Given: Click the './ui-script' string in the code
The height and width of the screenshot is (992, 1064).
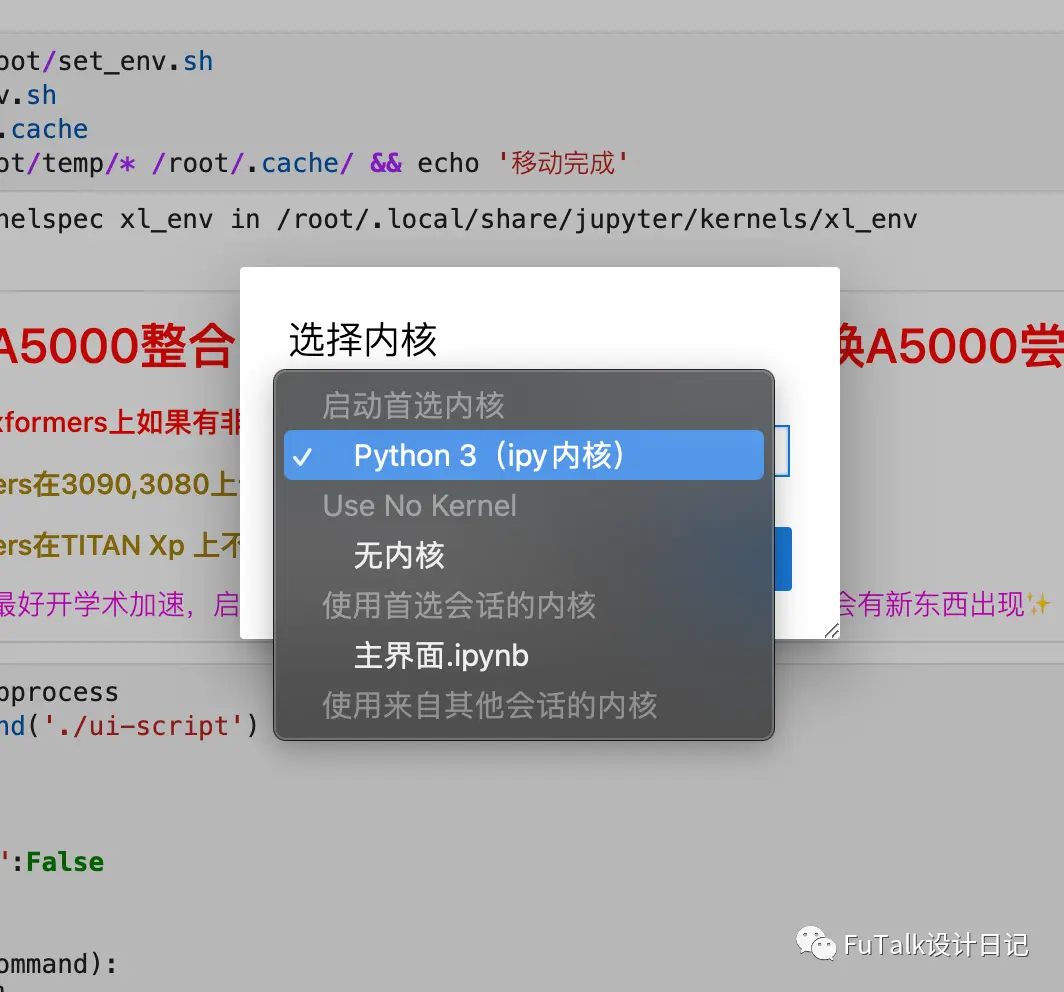Looking at the screenshot, I should tap(142, 726).
